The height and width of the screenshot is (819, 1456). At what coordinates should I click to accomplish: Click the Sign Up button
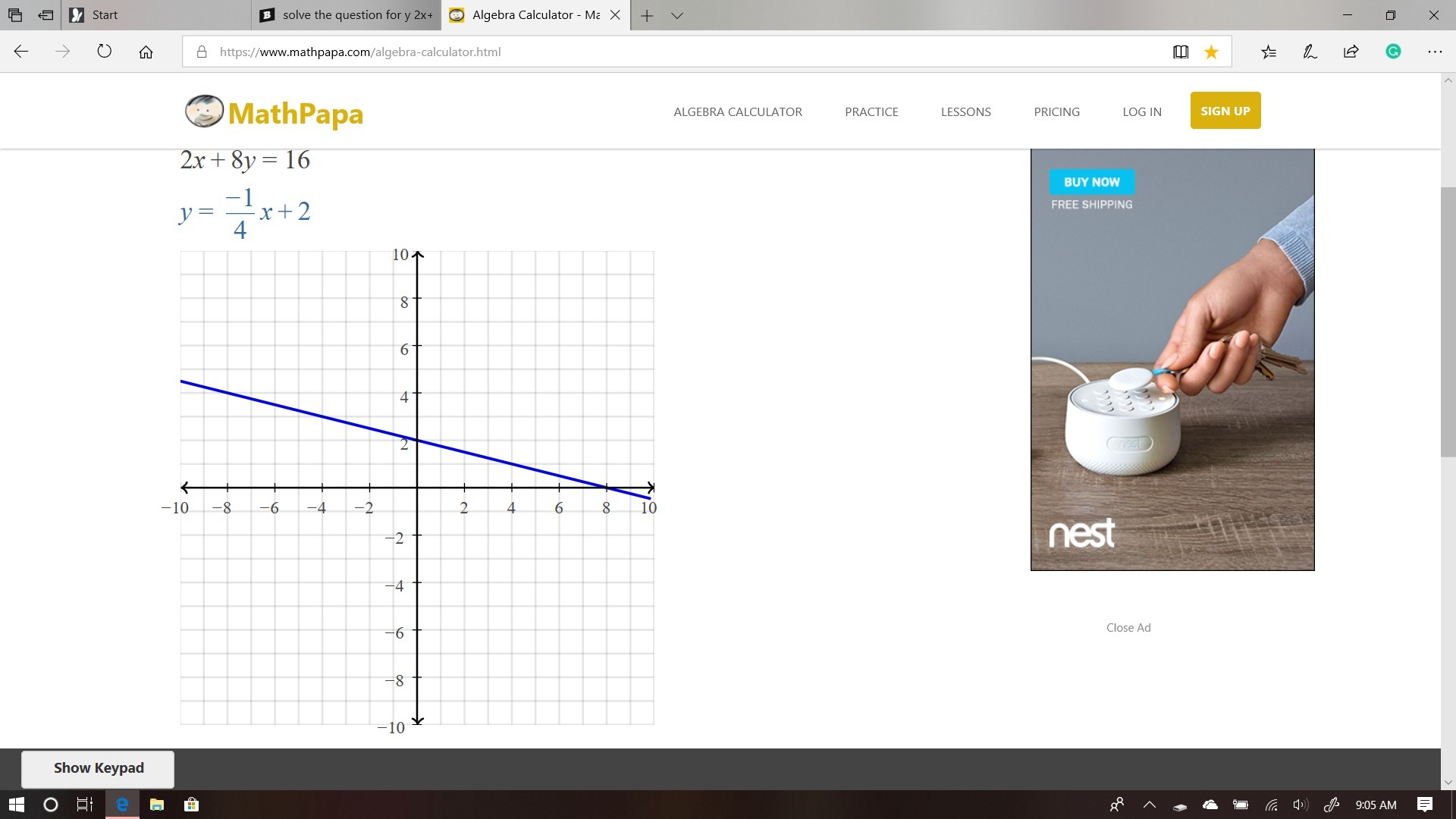(x=1225, y=111)
